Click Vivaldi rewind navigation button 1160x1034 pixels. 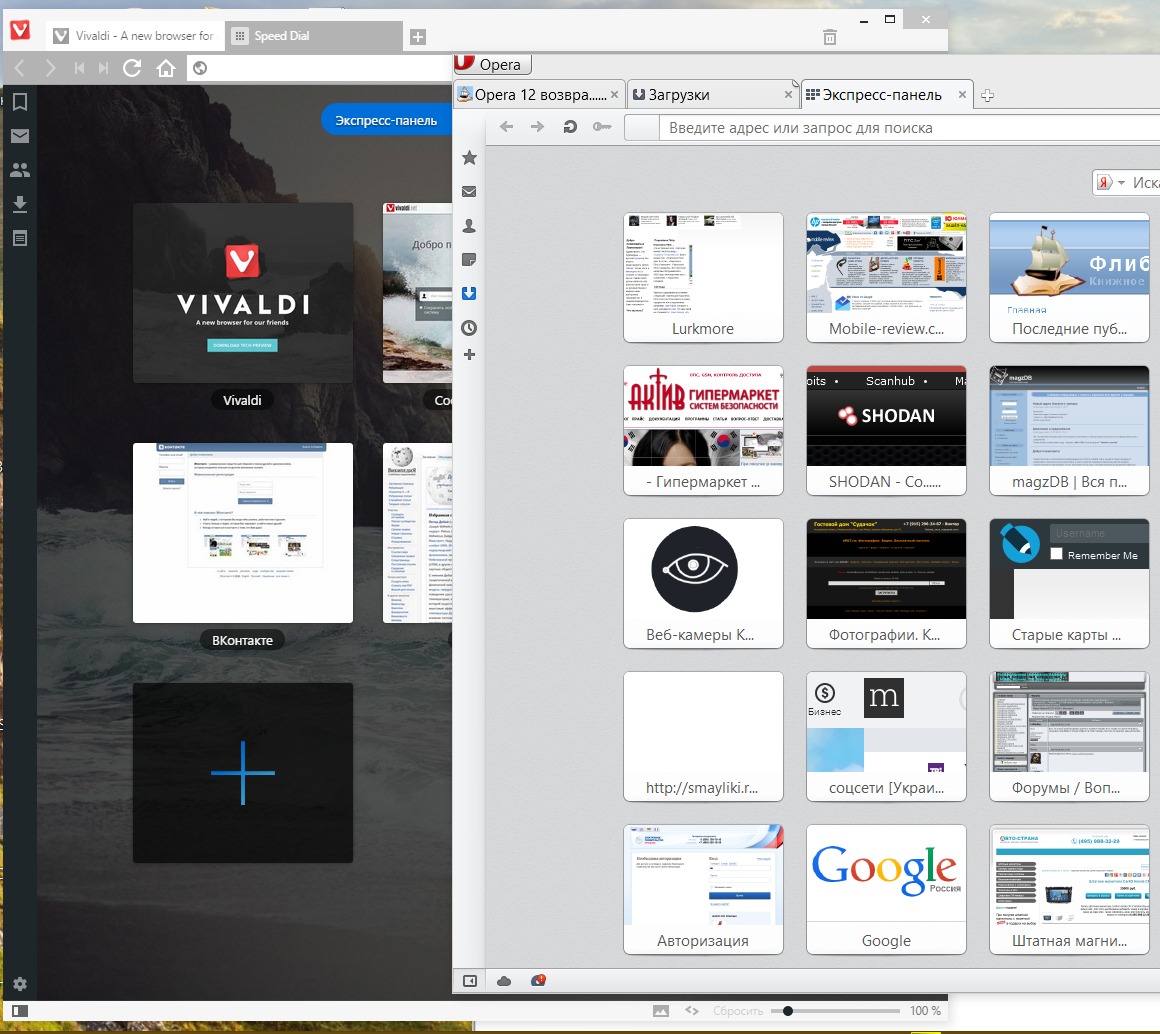pos(79,68)
